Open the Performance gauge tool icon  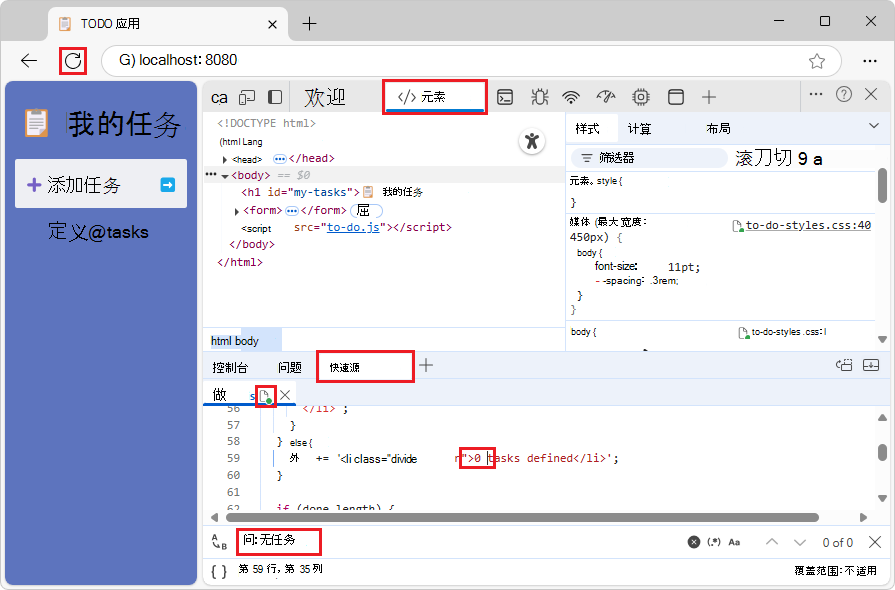(605, 97)
